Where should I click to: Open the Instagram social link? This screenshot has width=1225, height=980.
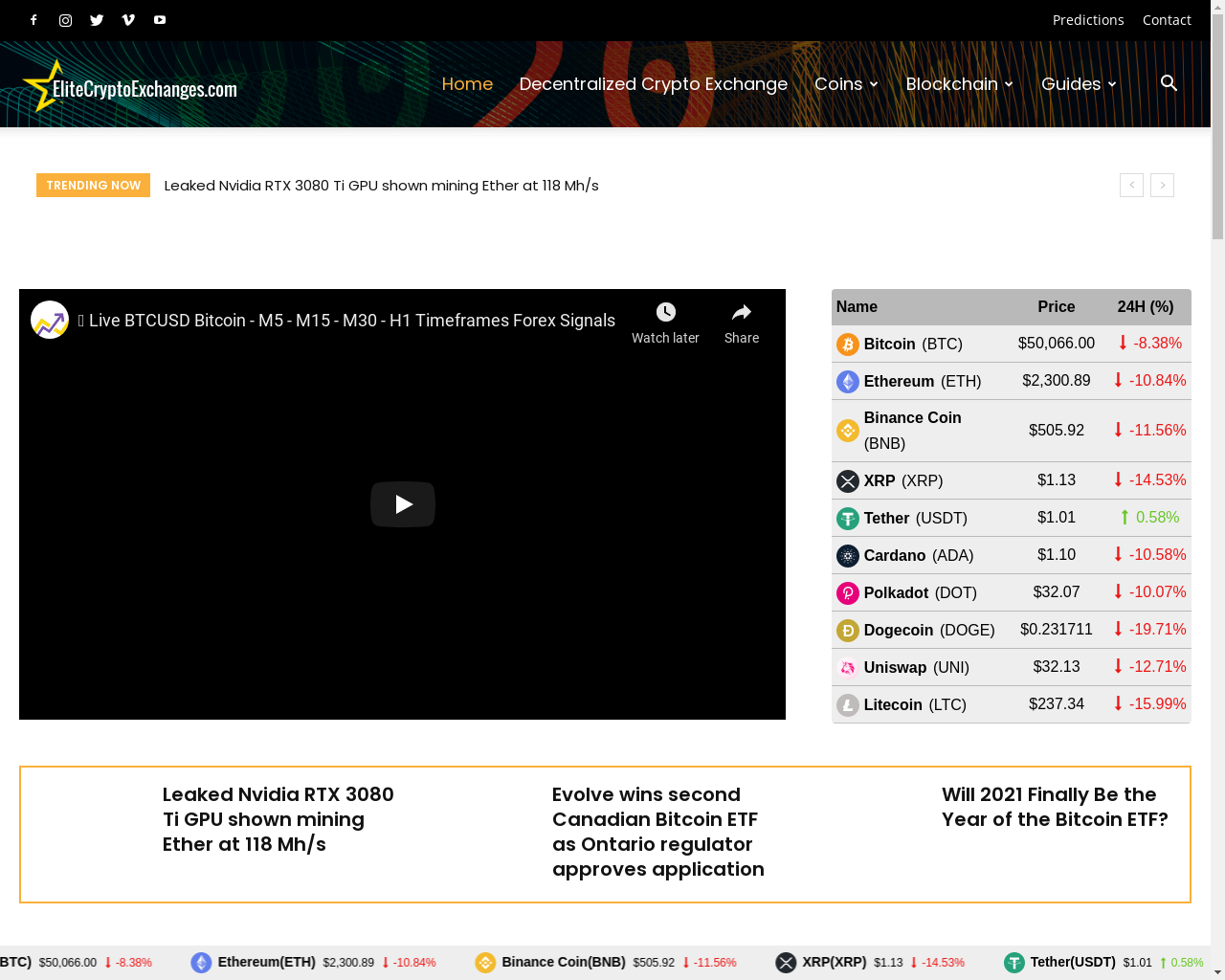pos(65,20)
